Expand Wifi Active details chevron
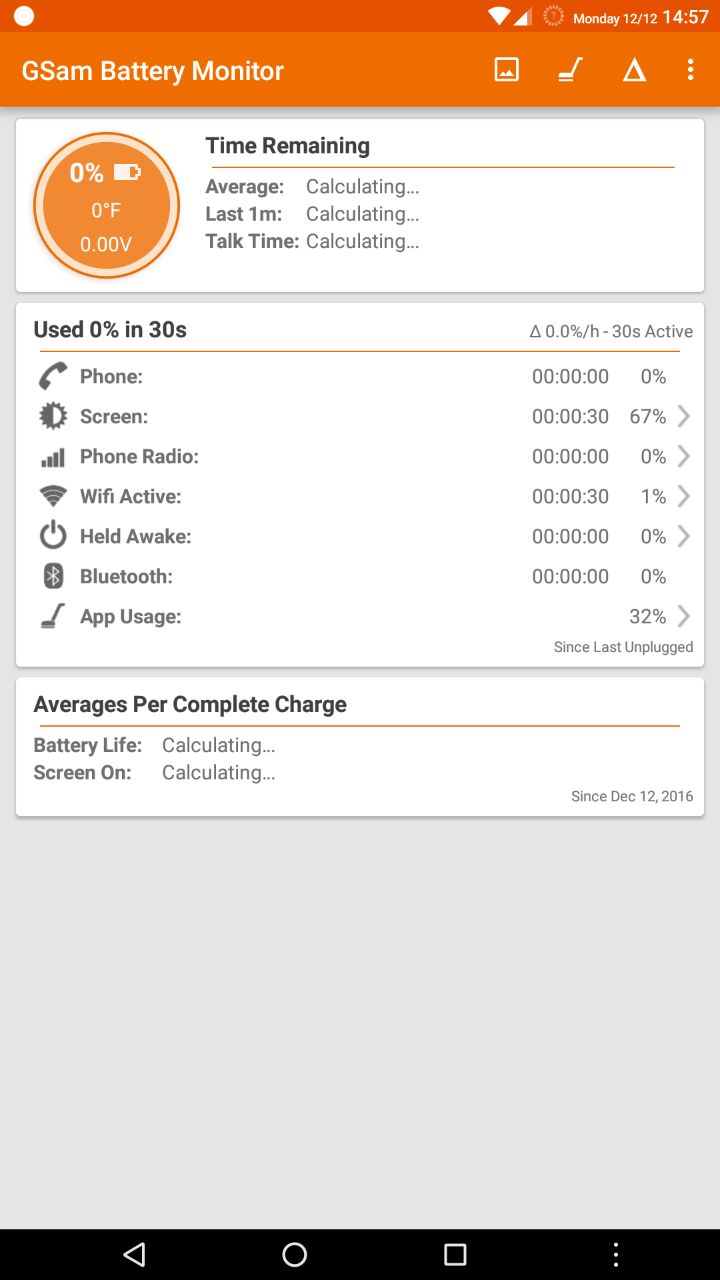The image size is (720, 1280). [x=684, y=496]
